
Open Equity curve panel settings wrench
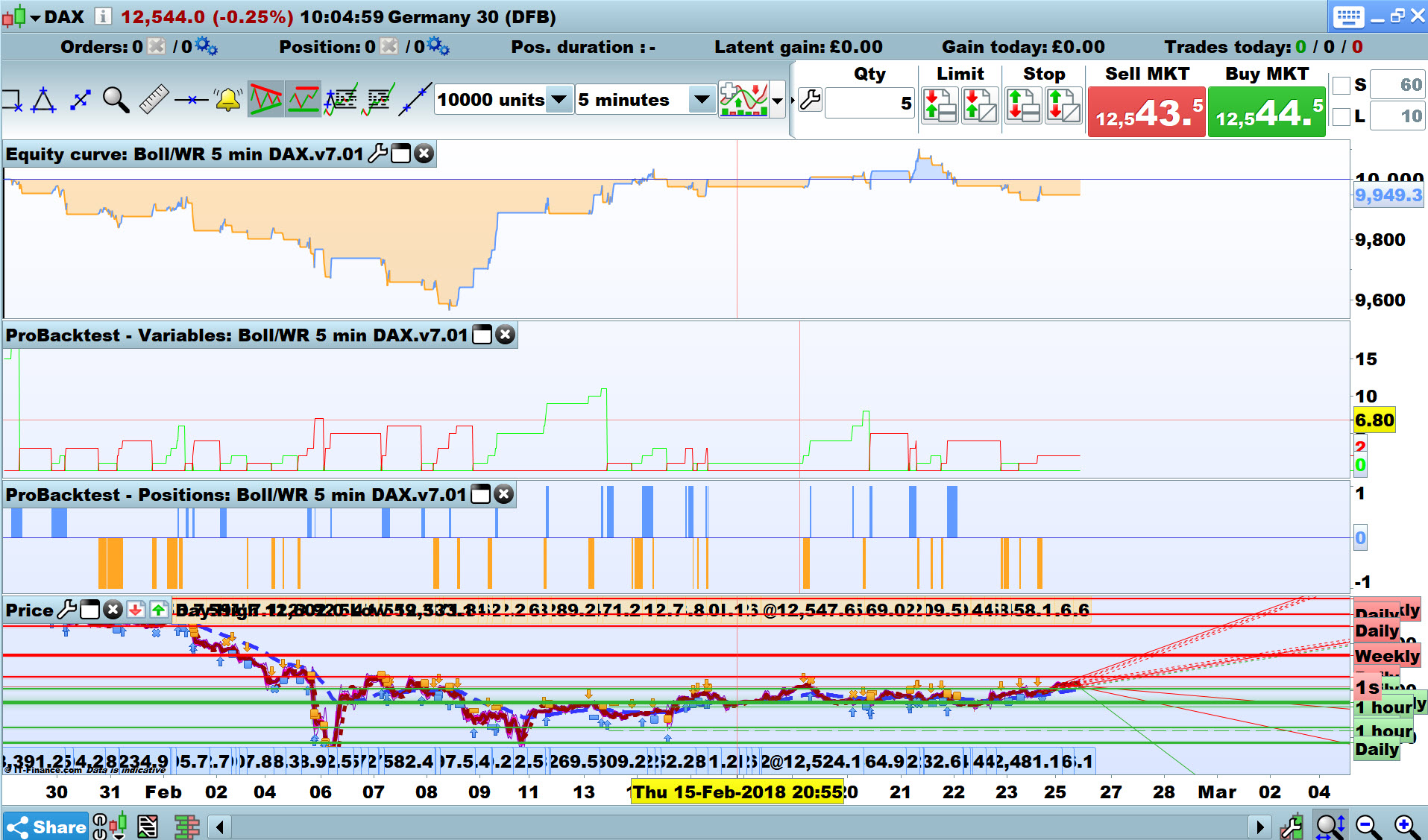click(378, 154)
